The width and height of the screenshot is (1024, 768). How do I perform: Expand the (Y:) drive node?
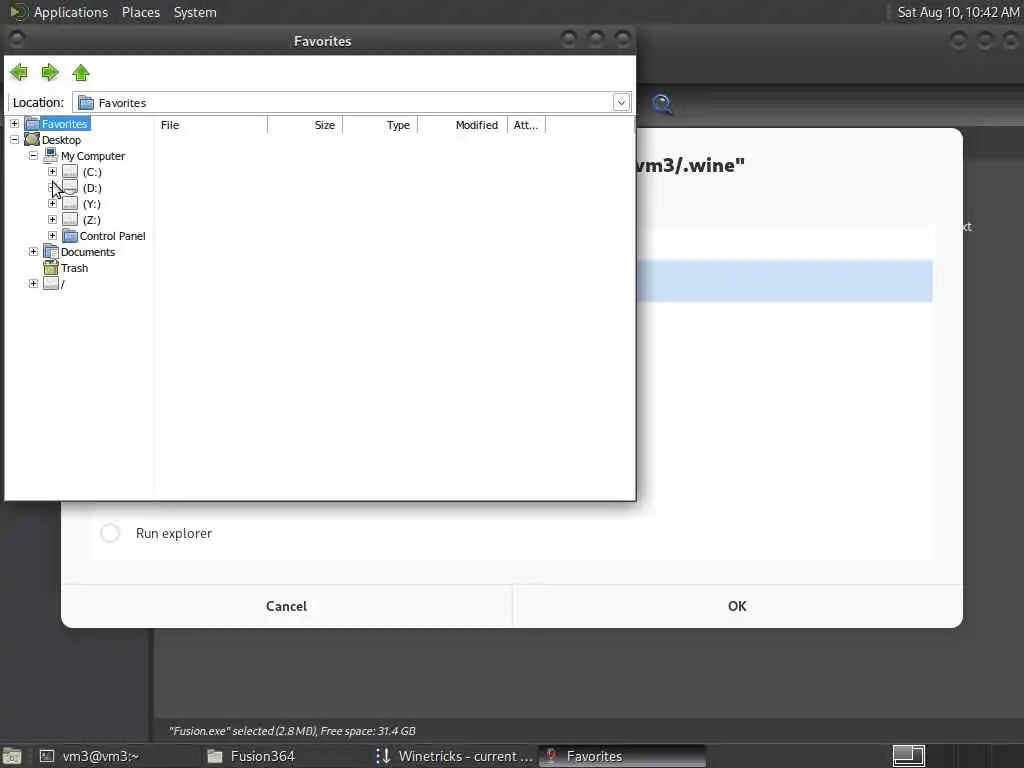coord(52,204)
